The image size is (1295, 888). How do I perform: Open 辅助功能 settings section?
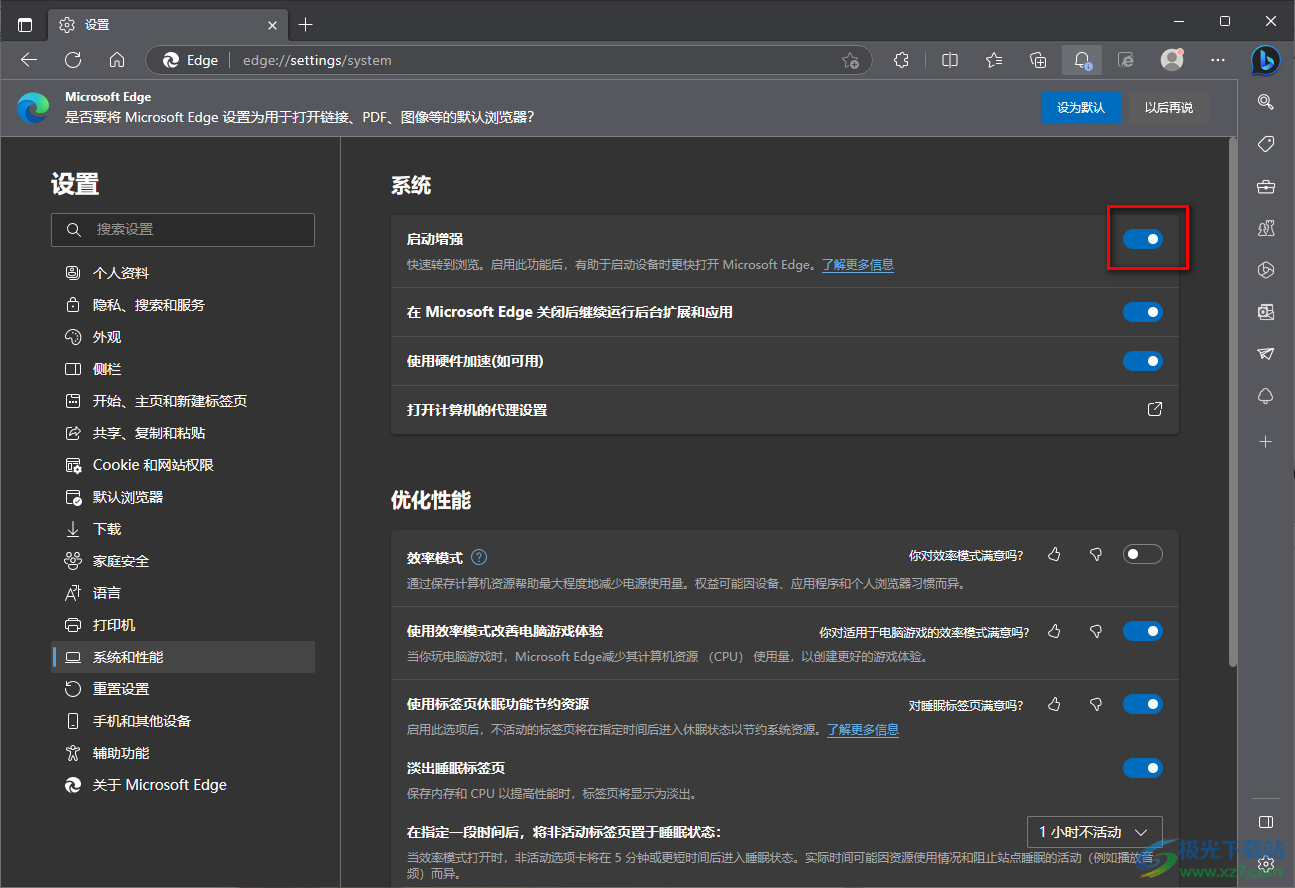183,753
